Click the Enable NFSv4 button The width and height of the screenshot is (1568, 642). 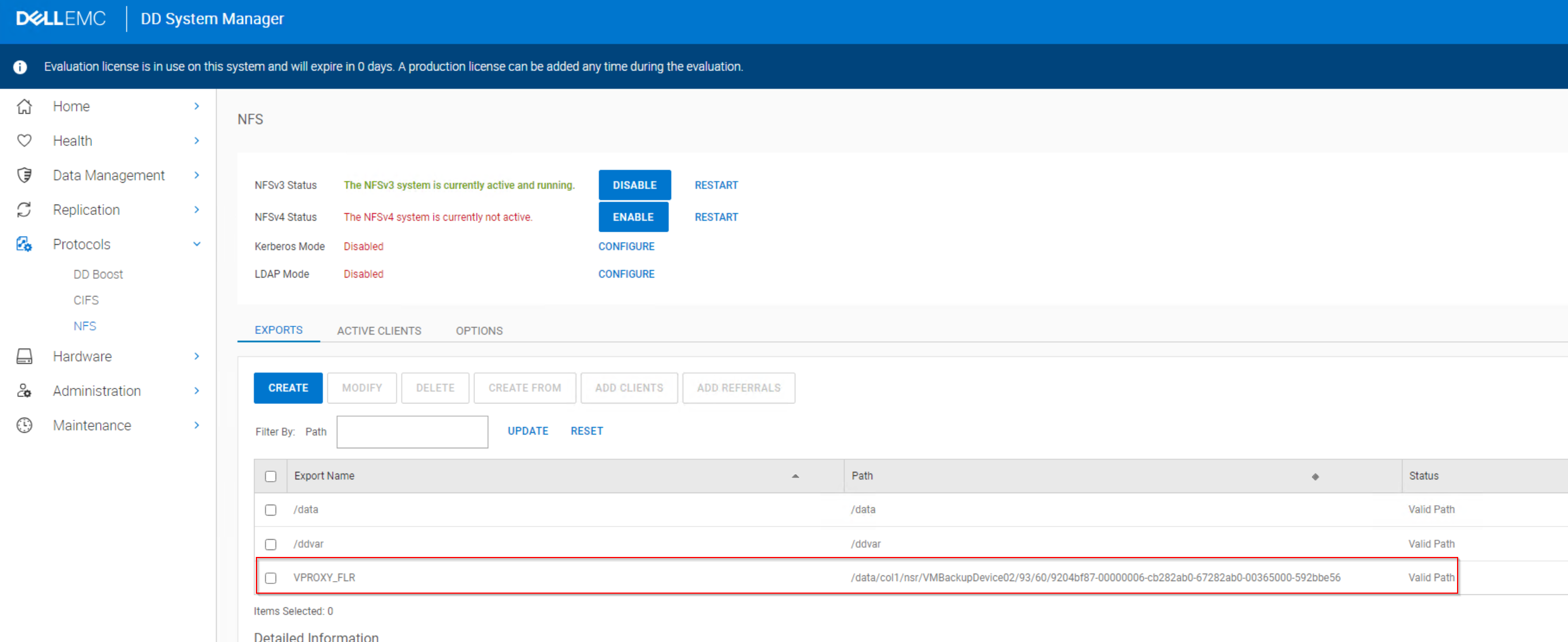pos(633,217)
